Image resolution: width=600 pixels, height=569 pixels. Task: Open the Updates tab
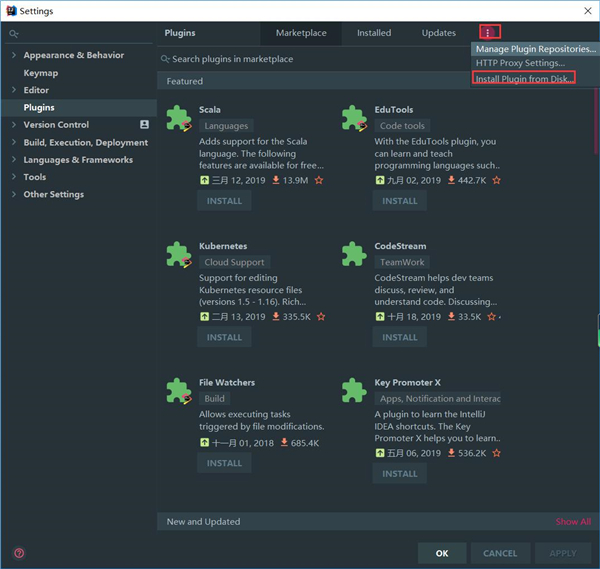438,33
